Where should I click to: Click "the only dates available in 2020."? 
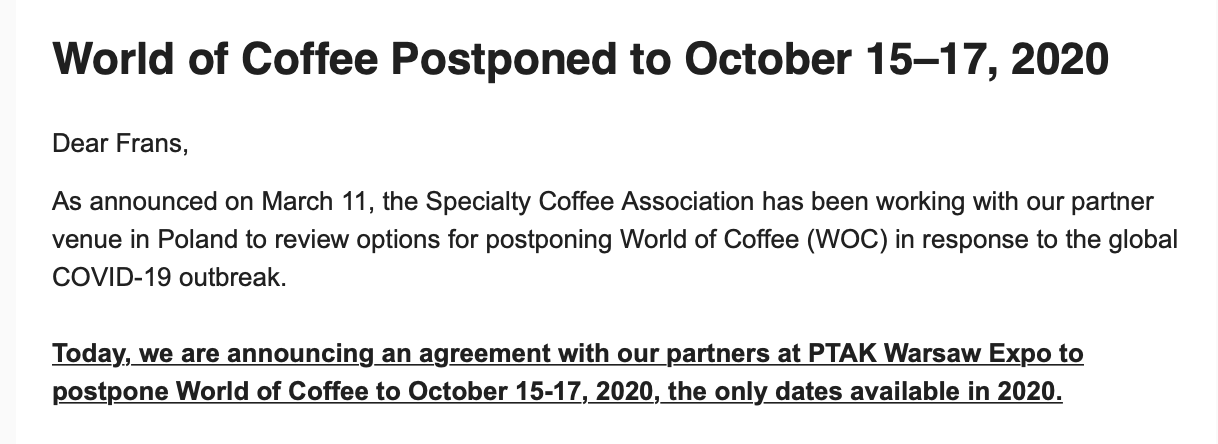tap(864, 390)
